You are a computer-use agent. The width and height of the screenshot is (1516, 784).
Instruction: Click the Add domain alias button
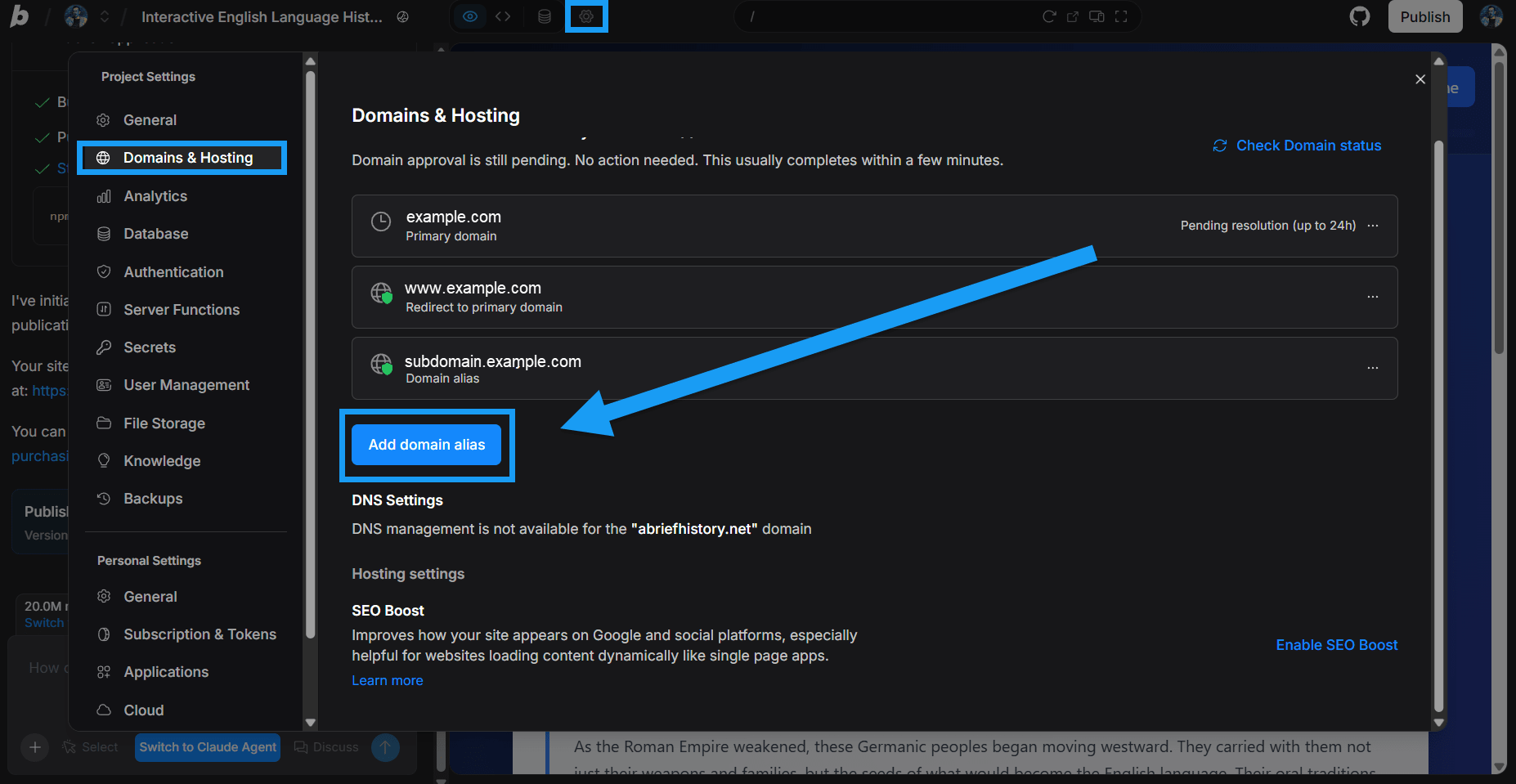[426, 445]
